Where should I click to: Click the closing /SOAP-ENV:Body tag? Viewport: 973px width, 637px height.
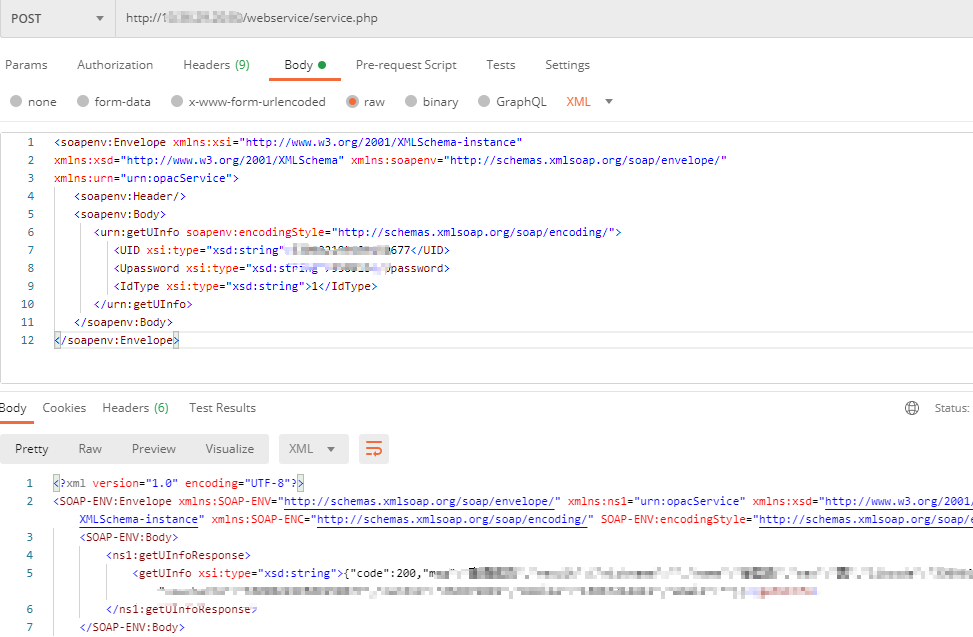(x=132, y=628)
